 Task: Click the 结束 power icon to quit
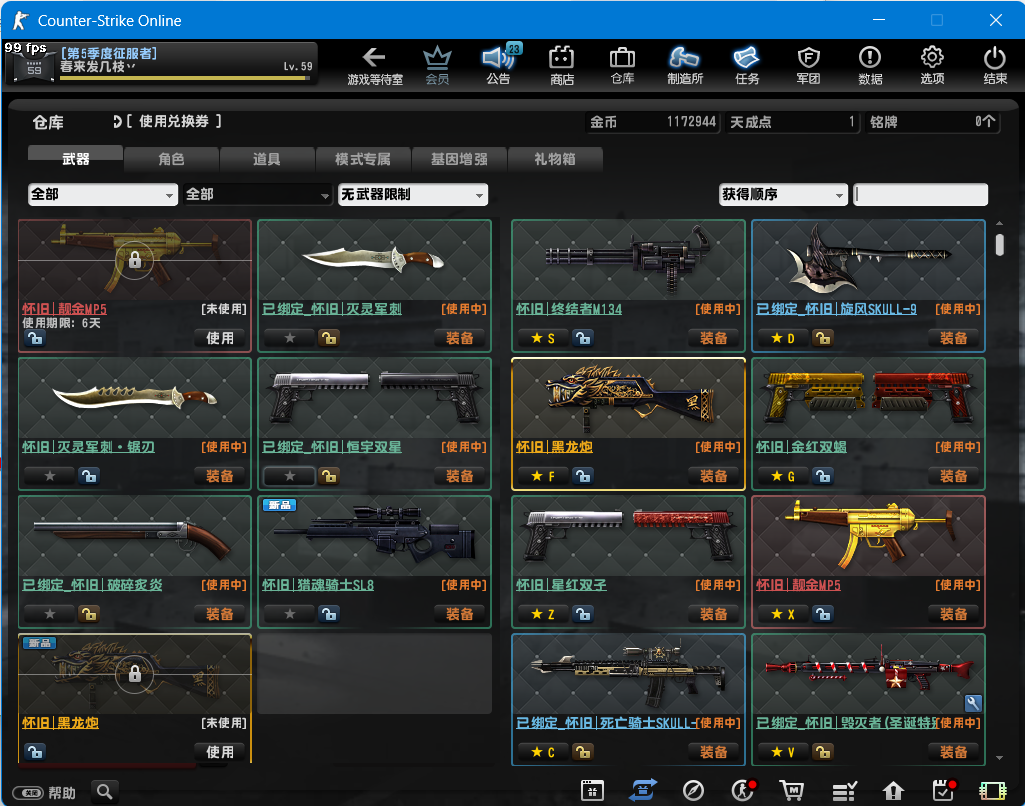pyautogui.click(x=995, y=65)
